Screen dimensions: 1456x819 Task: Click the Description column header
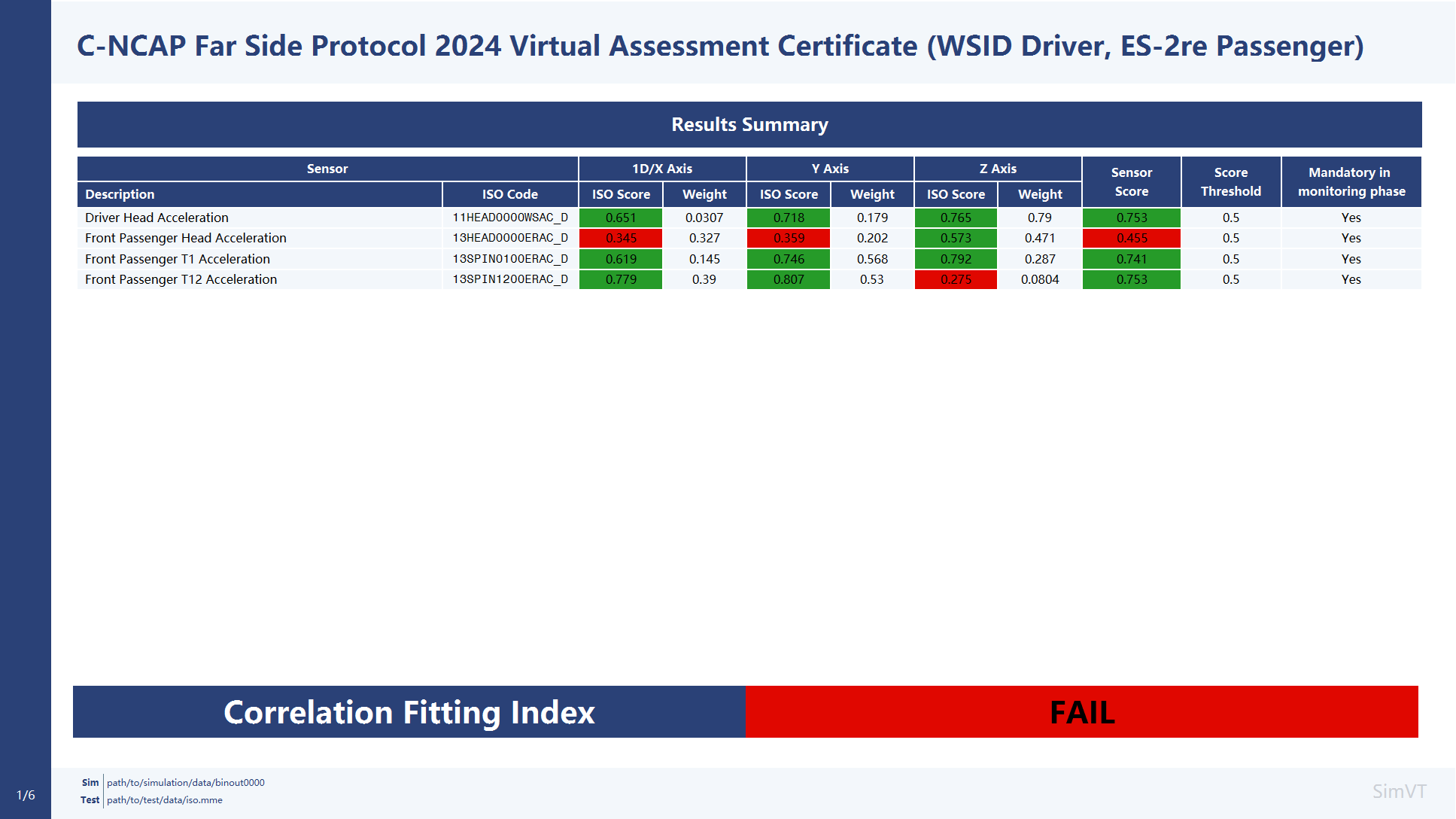260,194
